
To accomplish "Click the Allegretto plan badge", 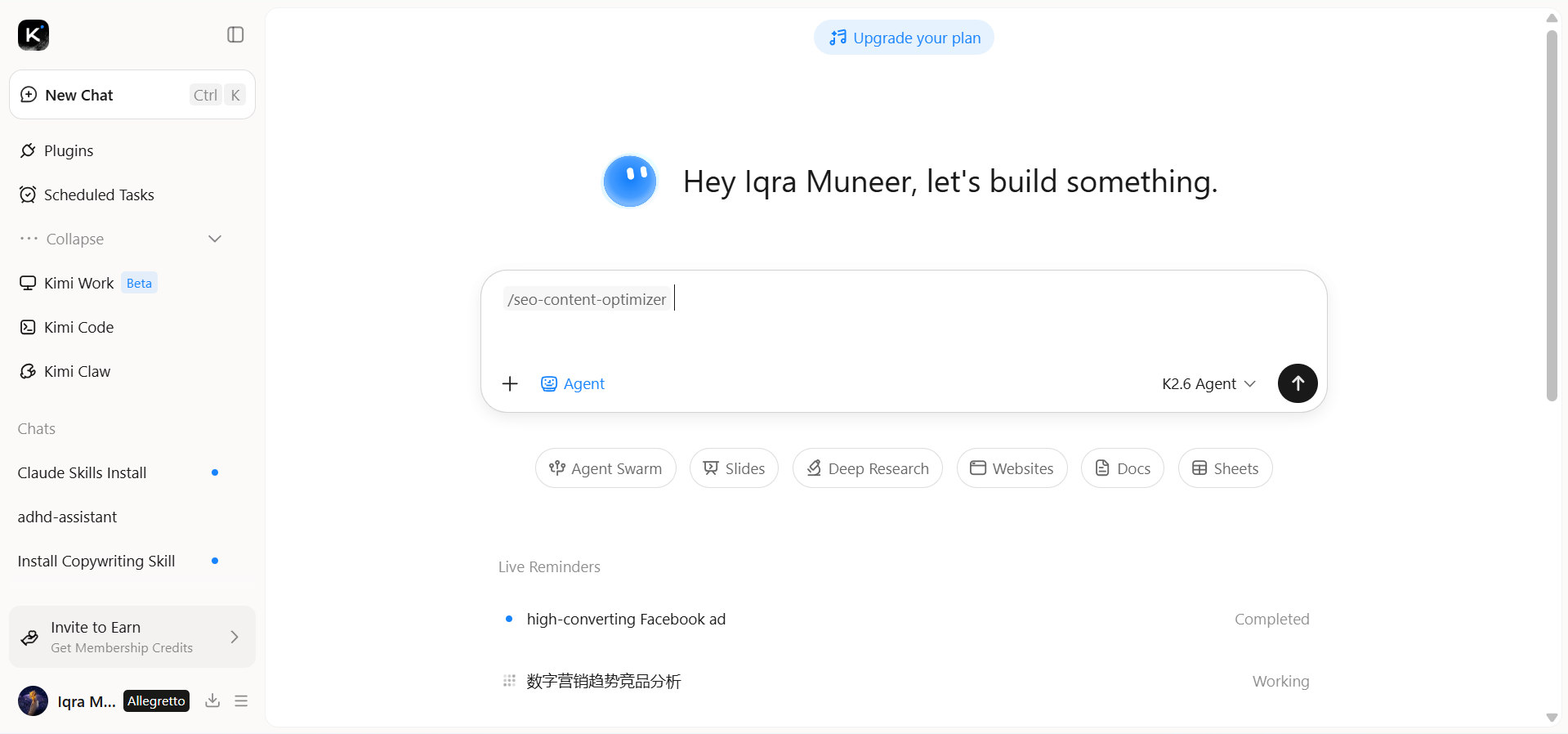I will [x=156, y=700].
